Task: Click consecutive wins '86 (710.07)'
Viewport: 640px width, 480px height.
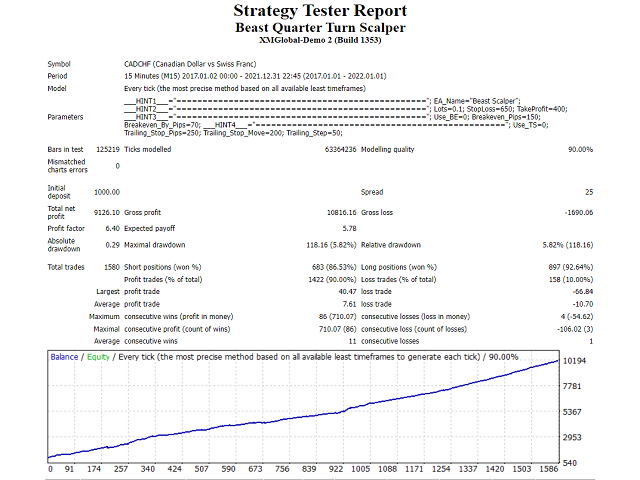Action: coord(338,317)
